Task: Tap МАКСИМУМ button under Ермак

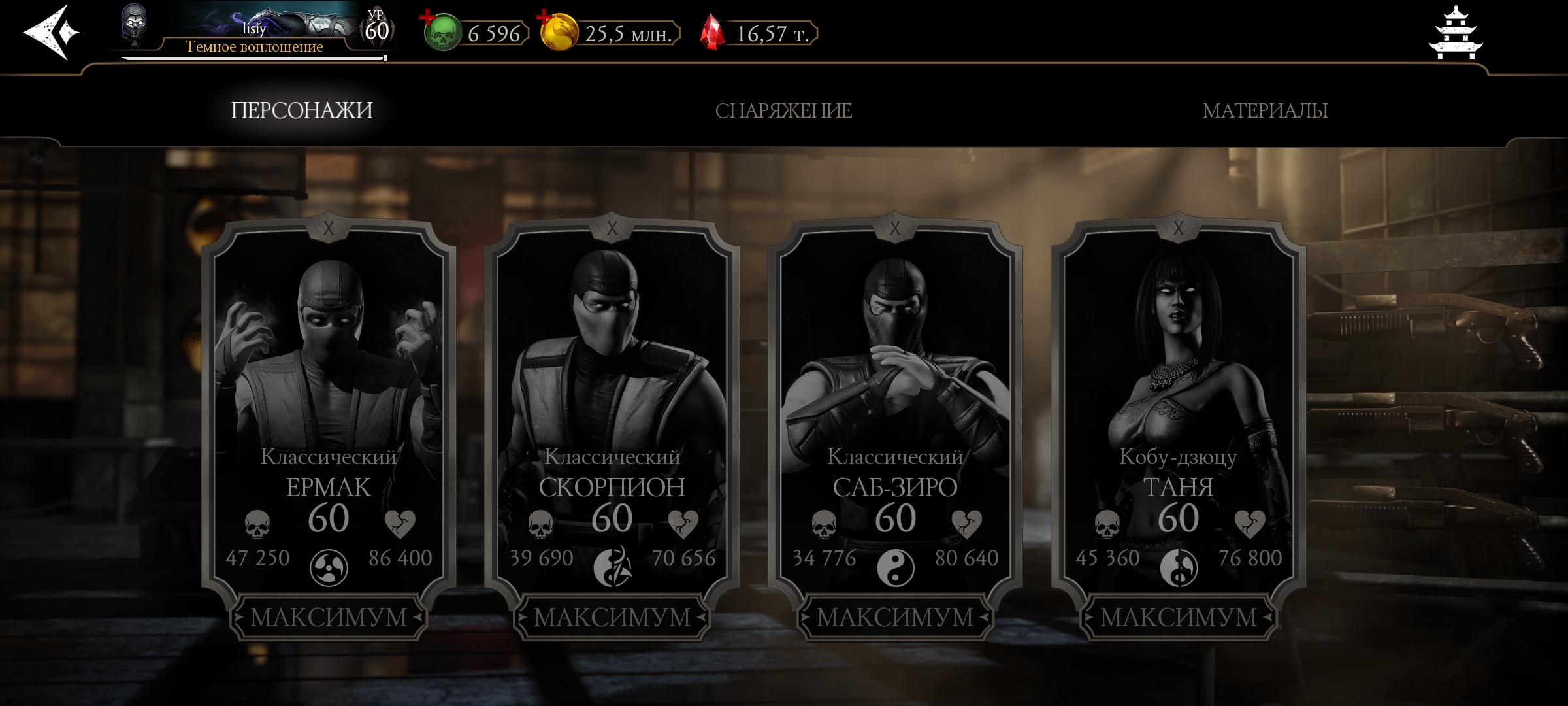Action: click(x=329, y=617)
